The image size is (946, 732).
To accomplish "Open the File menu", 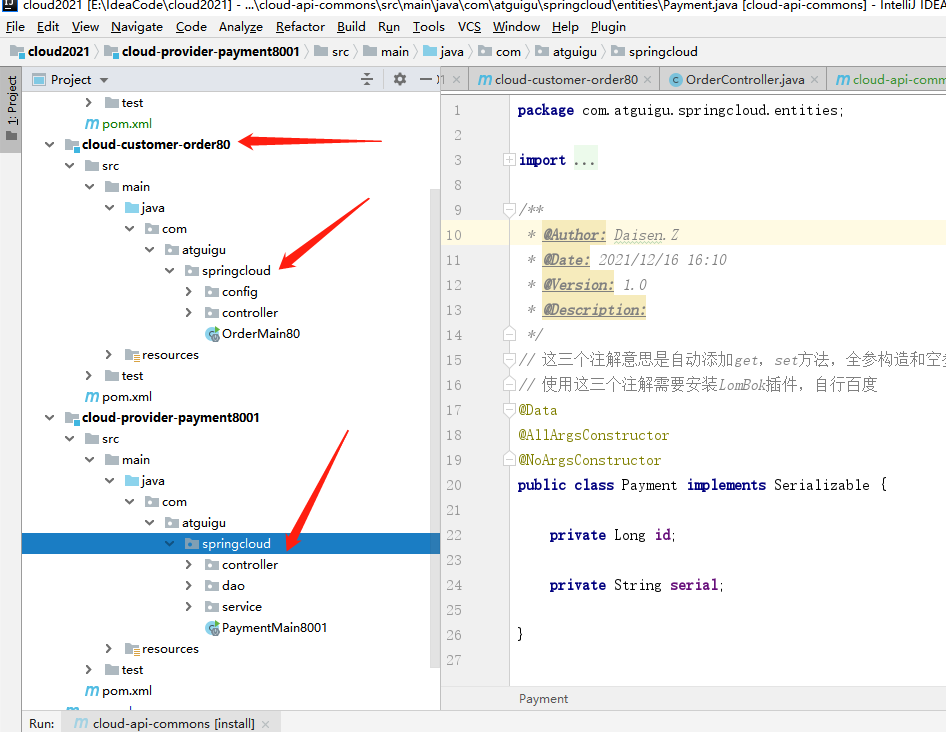I will 15,27.
